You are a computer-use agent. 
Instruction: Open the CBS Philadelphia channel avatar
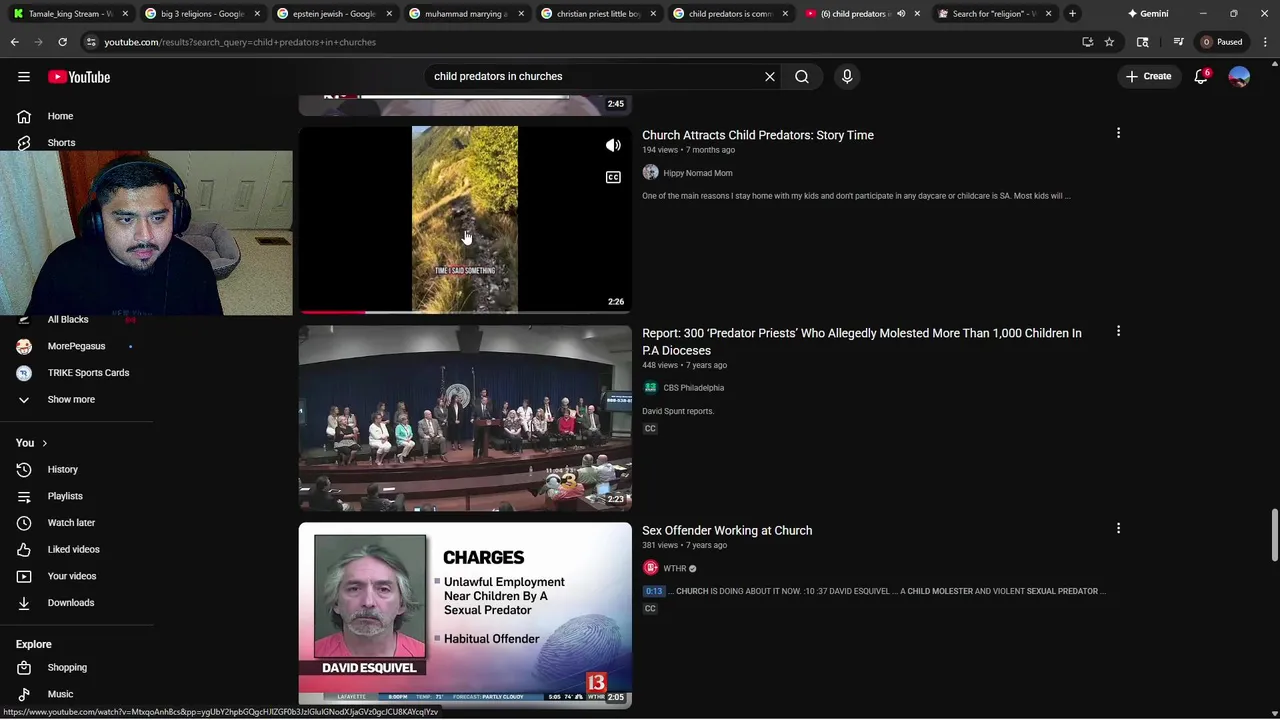coord(650,388)
